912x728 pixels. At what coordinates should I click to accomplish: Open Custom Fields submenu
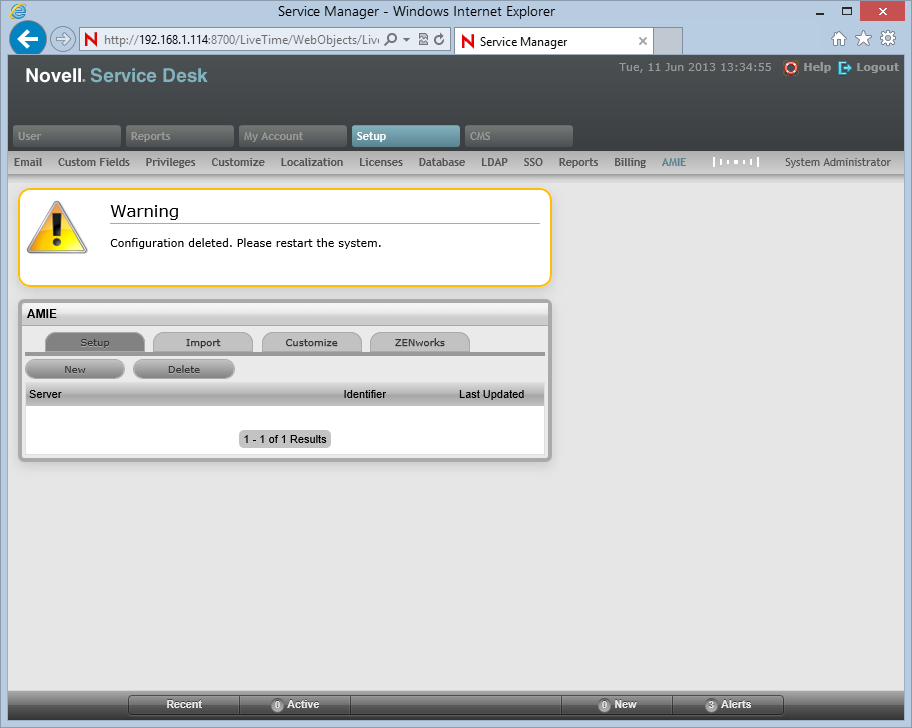[x=94, y=162]
